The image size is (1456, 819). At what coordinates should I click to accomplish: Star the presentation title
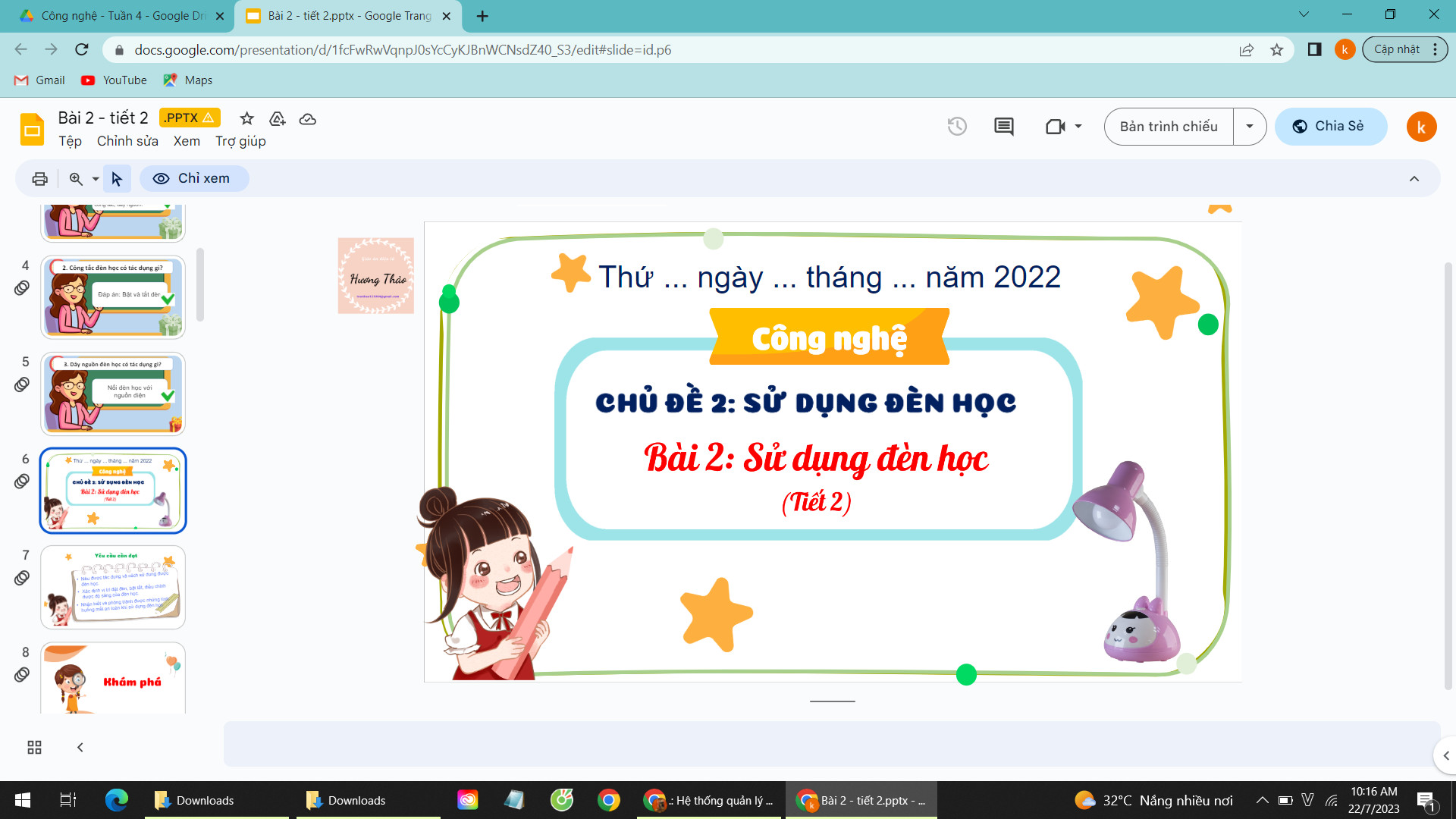246,118
